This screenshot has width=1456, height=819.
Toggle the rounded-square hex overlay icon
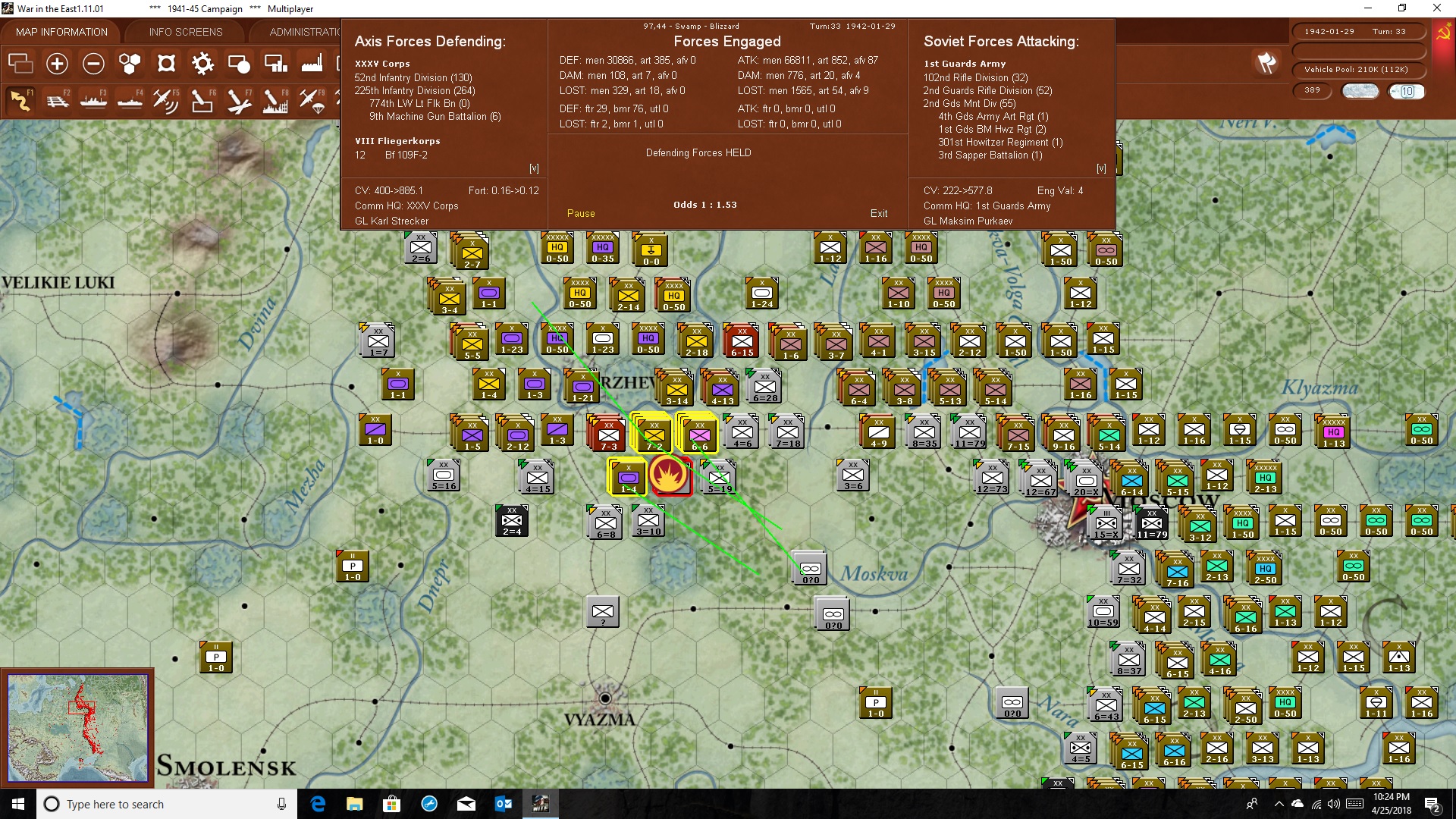pyautogui.click(x=166, y=64)
